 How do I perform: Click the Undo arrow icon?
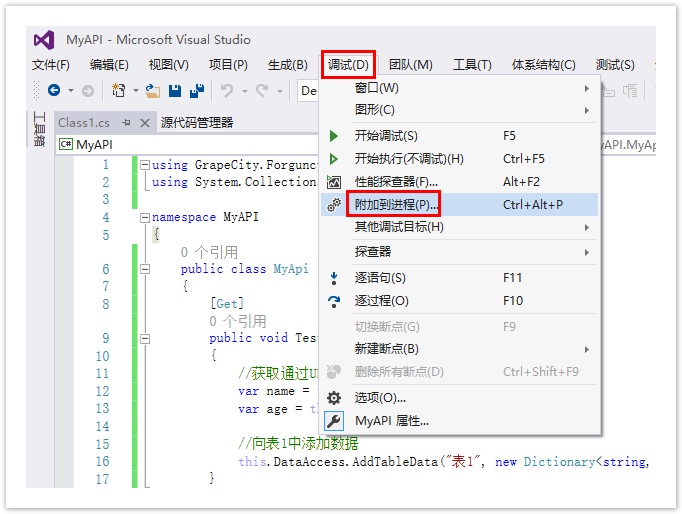click(x=227, y=90)
